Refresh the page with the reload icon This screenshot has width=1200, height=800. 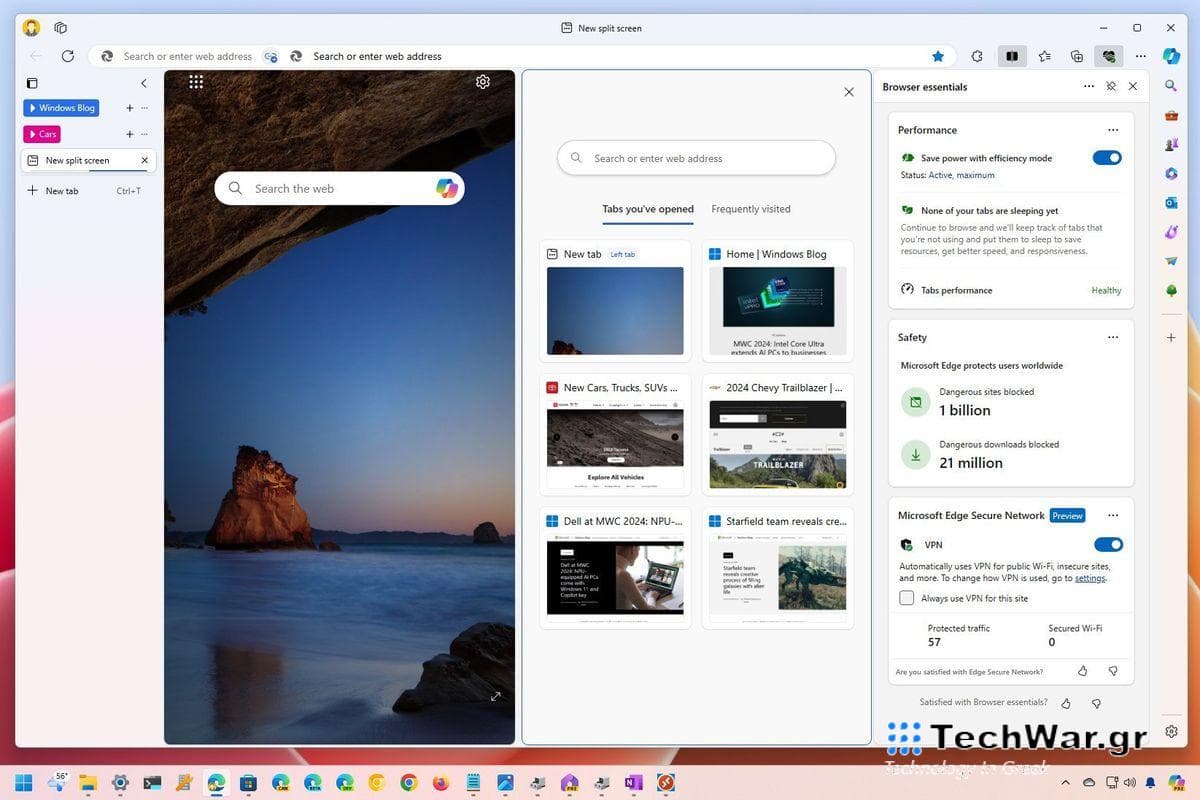(68, 56)
